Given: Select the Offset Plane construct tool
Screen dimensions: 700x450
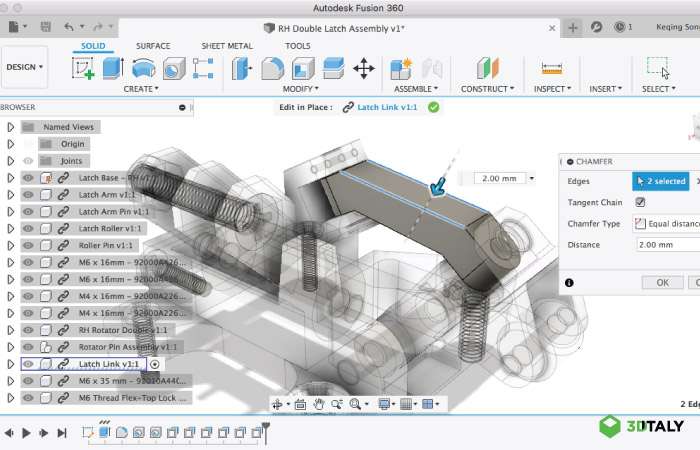Looking at the screenshot, I should pos(488,68).
